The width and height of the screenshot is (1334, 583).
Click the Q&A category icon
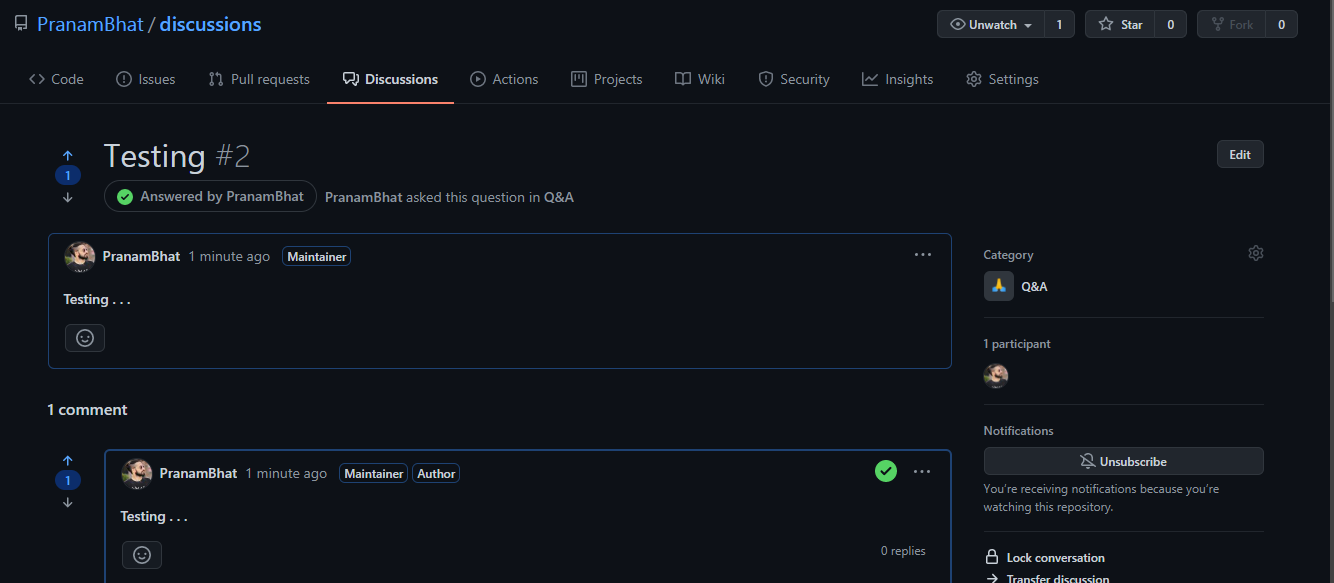(x=998, y=286)
